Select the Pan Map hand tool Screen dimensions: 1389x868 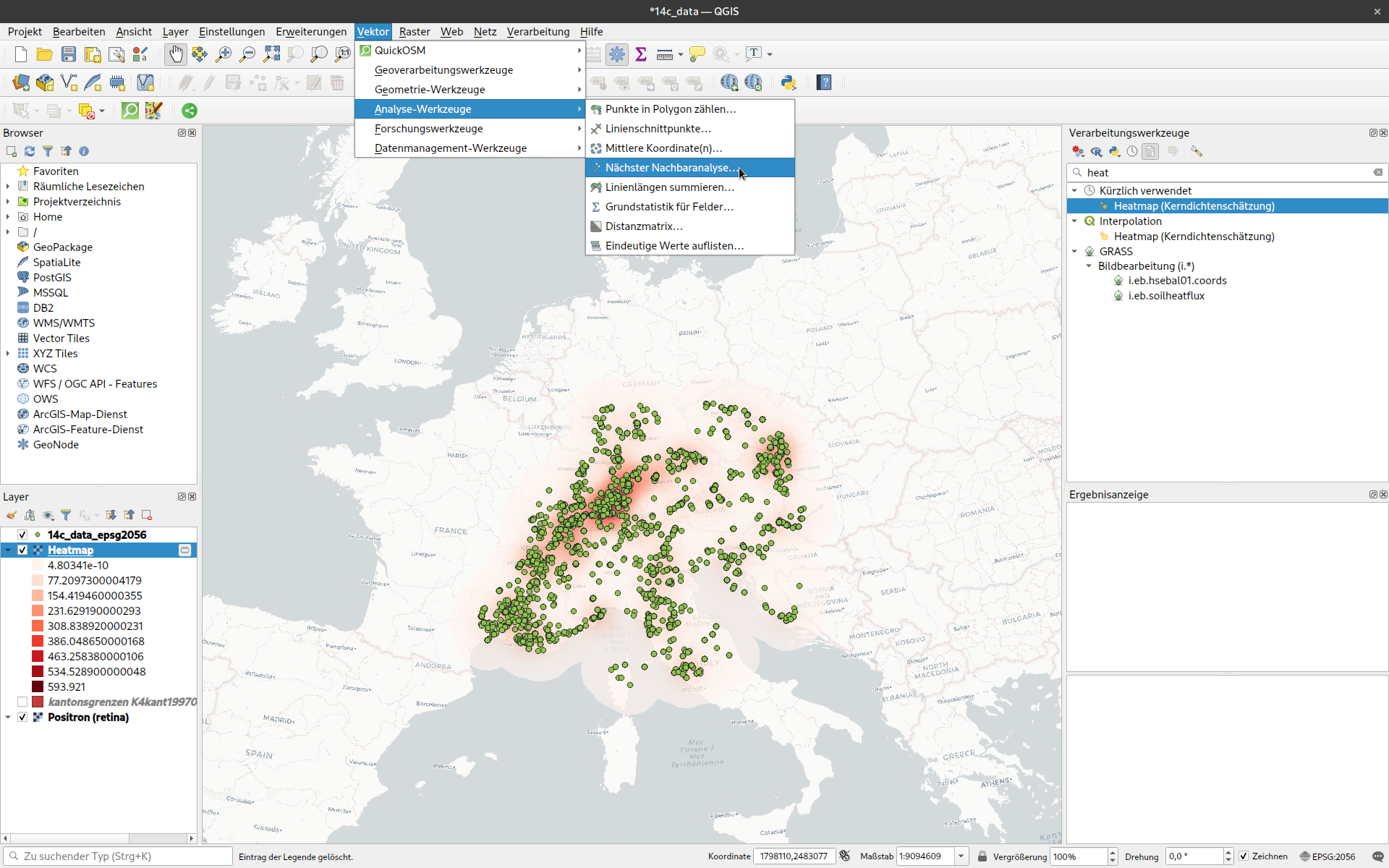pyautogui.click(x=176, y=54)
